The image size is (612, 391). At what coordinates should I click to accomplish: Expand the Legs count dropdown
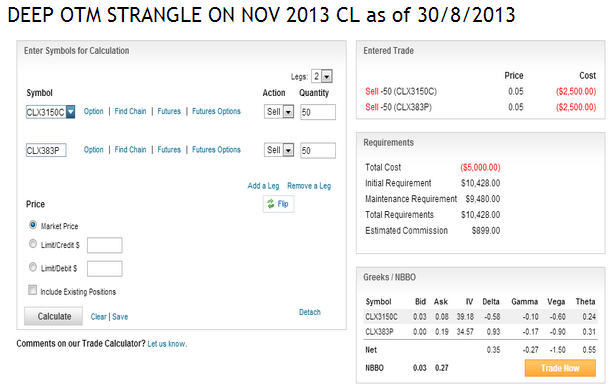point(327,76)
